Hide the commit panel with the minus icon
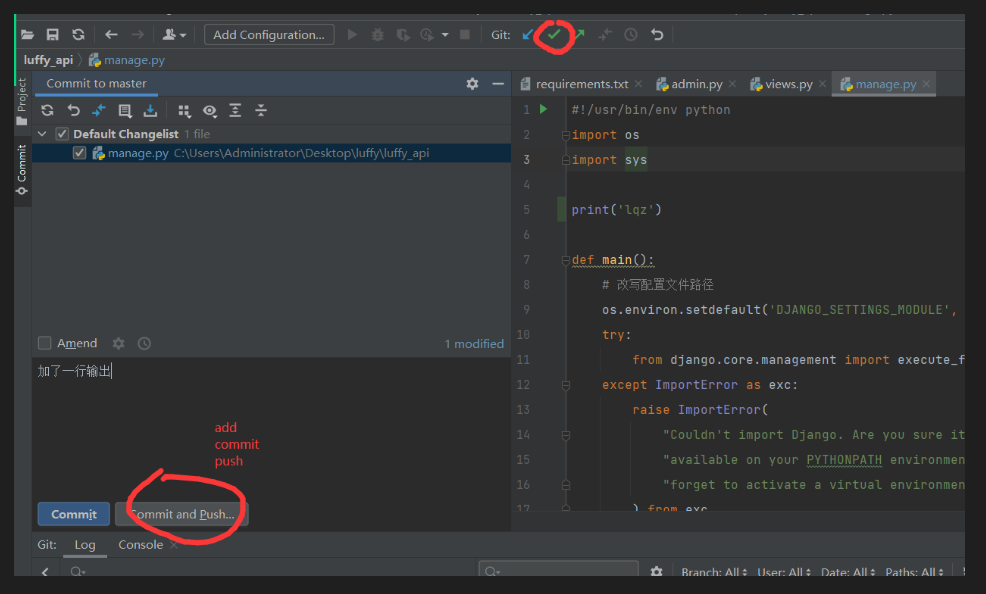Image resolution: width=986 pixels, height=594 pixels. click(498, 84)
